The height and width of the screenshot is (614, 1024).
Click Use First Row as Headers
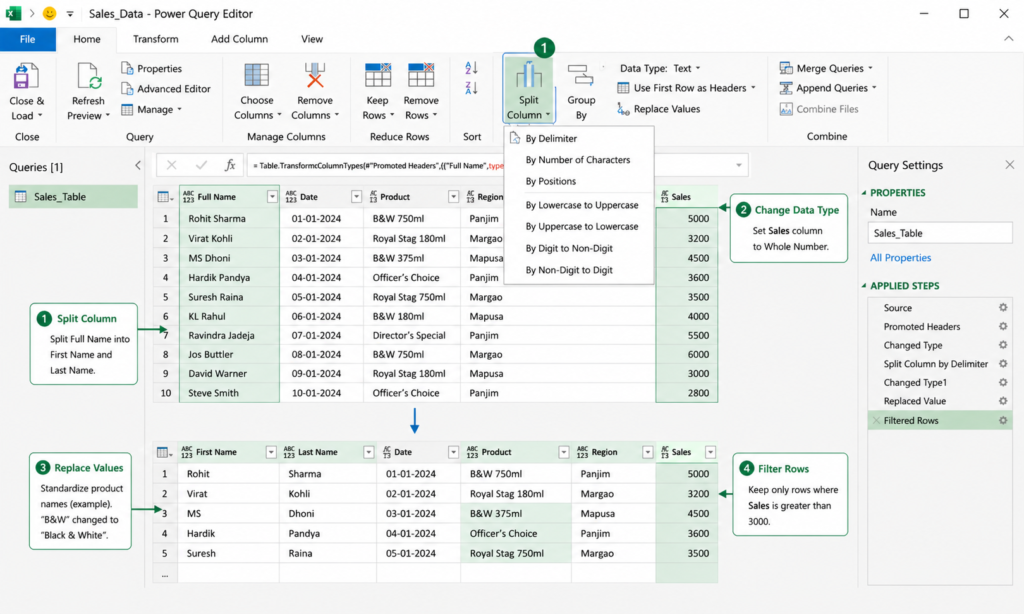(x=686, y=88)
